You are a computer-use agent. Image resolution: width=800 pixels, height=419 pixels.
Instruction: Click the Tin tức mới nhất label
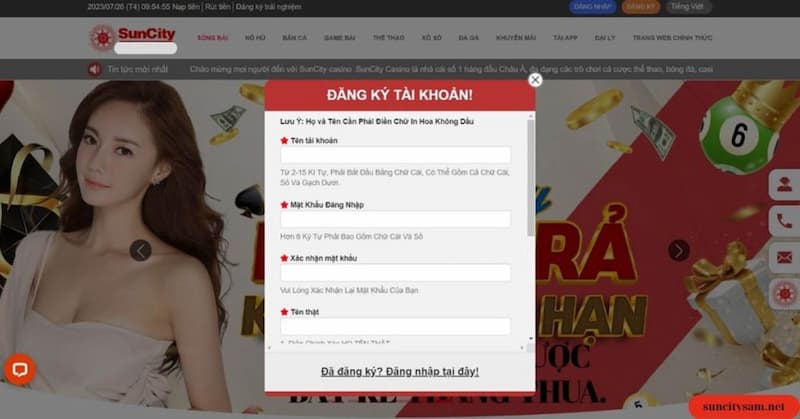[137, 69]
